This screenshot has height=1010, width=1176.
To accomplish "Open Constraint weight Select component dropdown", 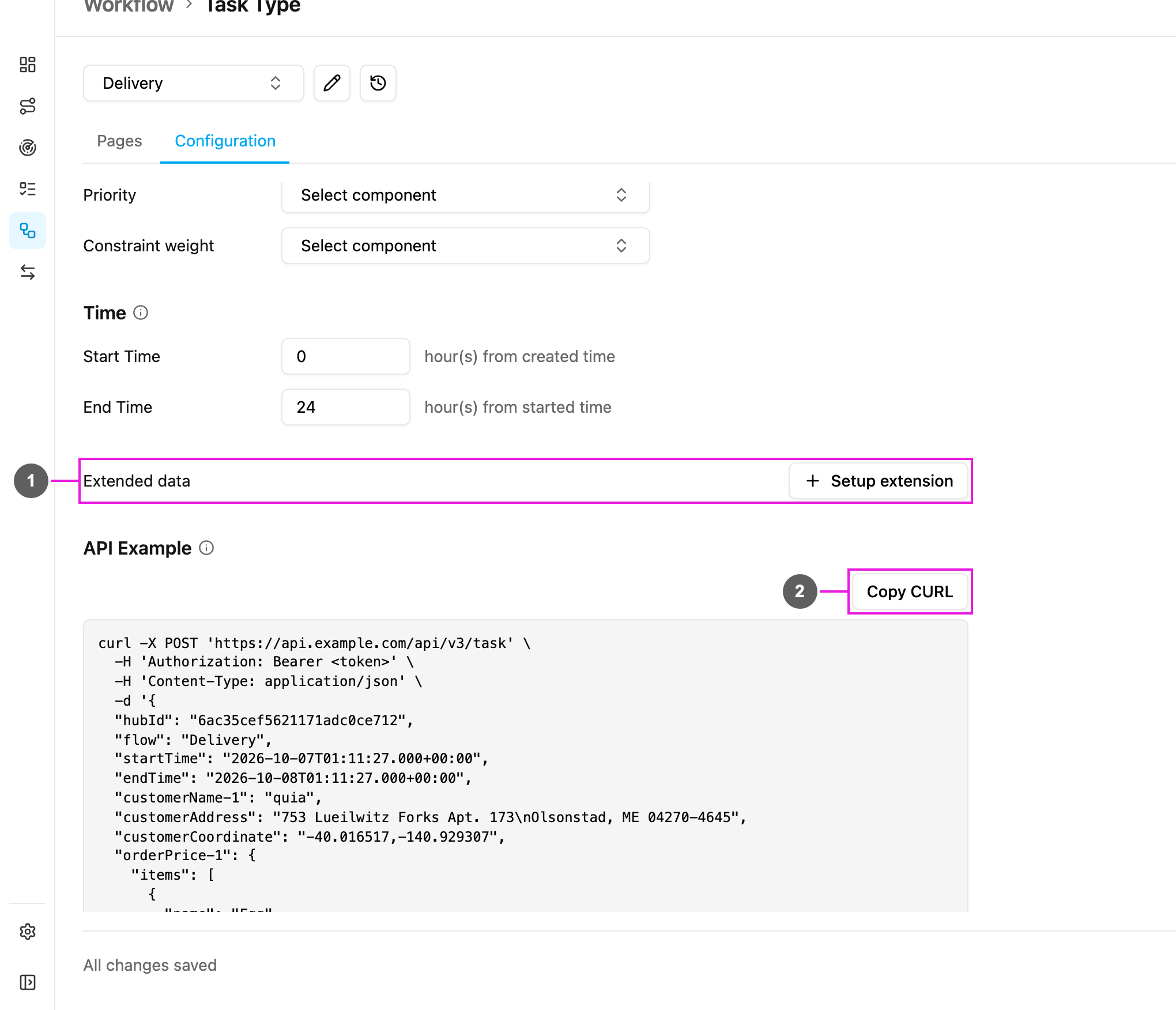I will tap(466, 246).
